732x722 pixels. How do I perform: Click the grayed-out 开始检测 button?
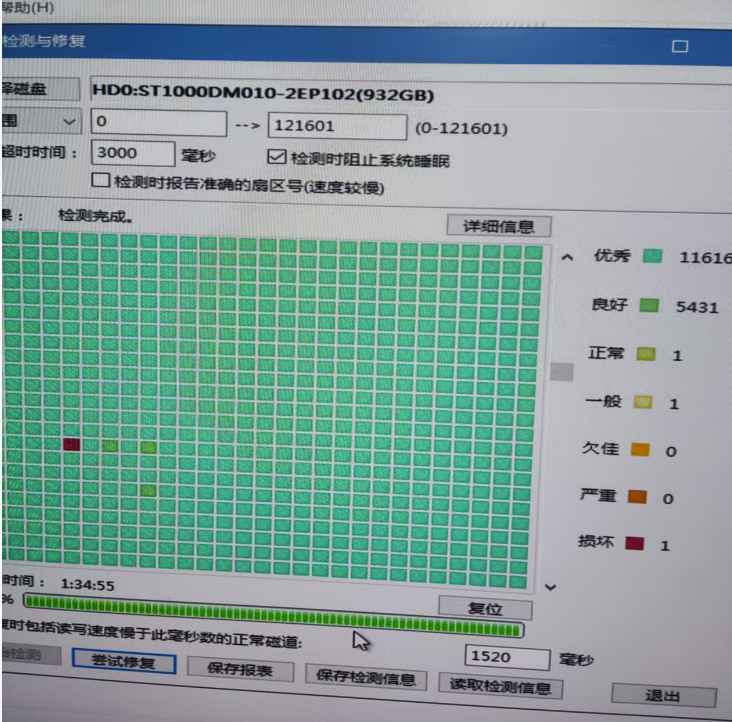coord(31,654)
